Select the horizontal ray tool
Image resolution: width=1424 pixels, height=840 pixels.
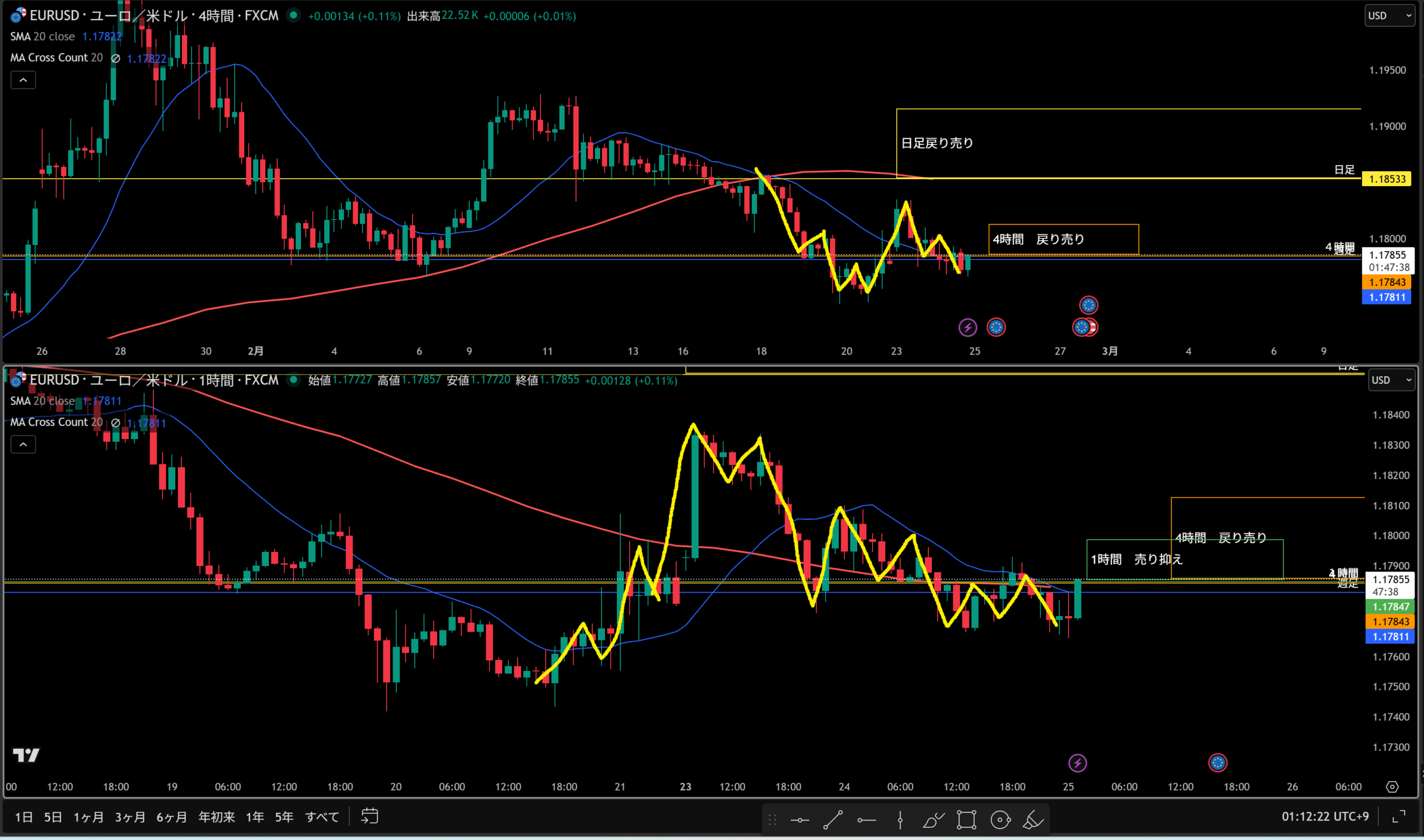click(866, 819)
